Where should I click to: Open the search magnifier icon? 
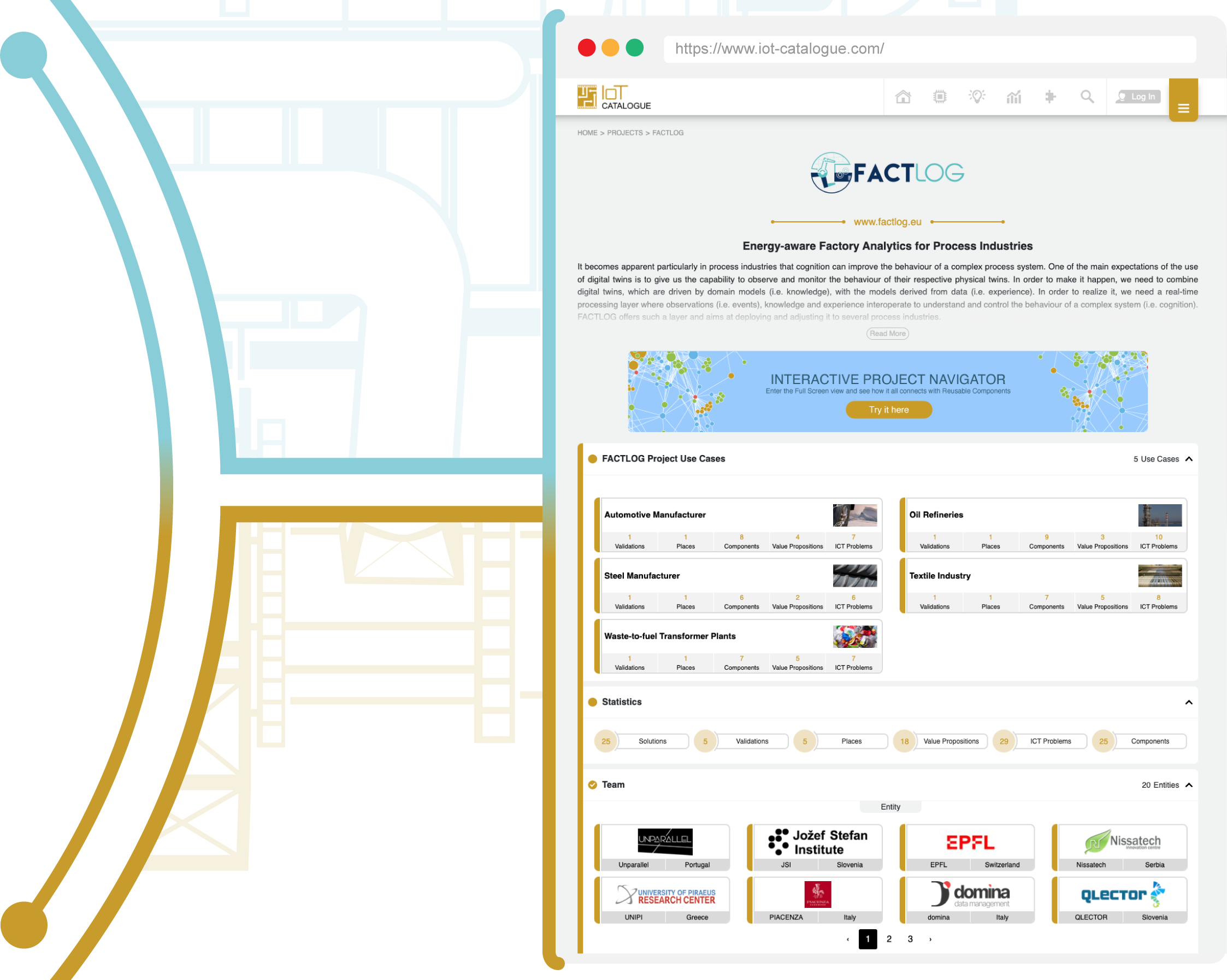pyautogui.click(x=1087, y=97)
